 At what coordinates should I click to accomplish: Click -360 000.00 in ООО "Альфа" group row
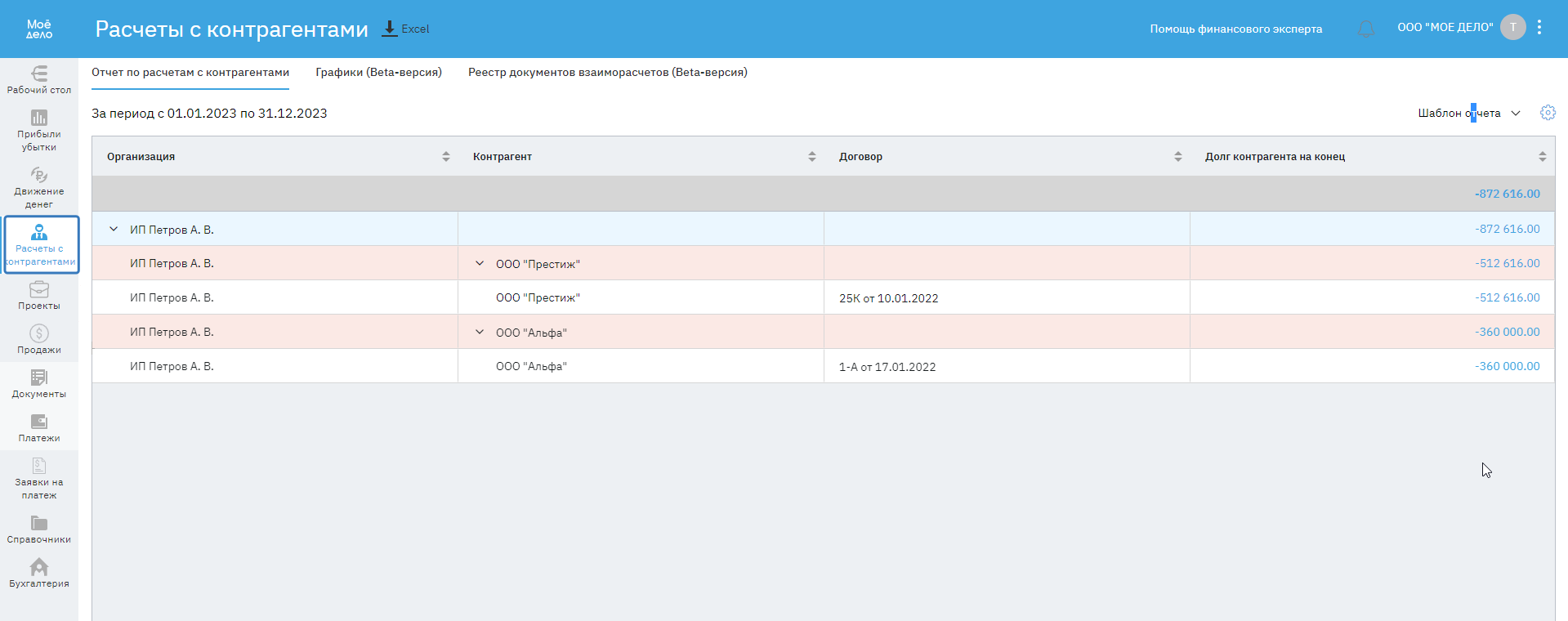(x=1508, y=332)
